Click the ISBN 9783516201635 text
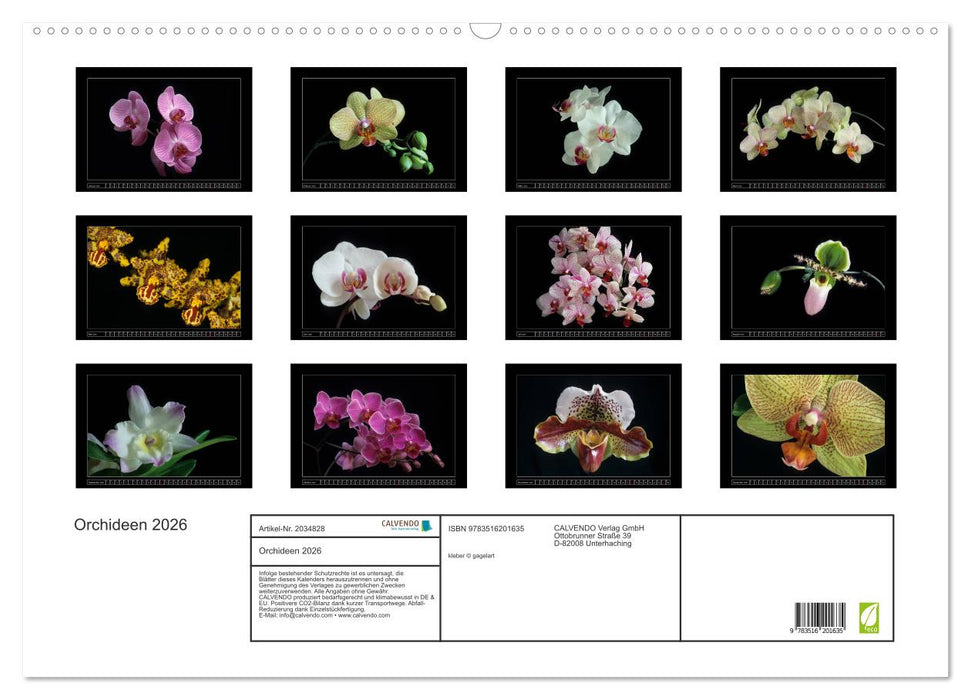 coord(486,528)
